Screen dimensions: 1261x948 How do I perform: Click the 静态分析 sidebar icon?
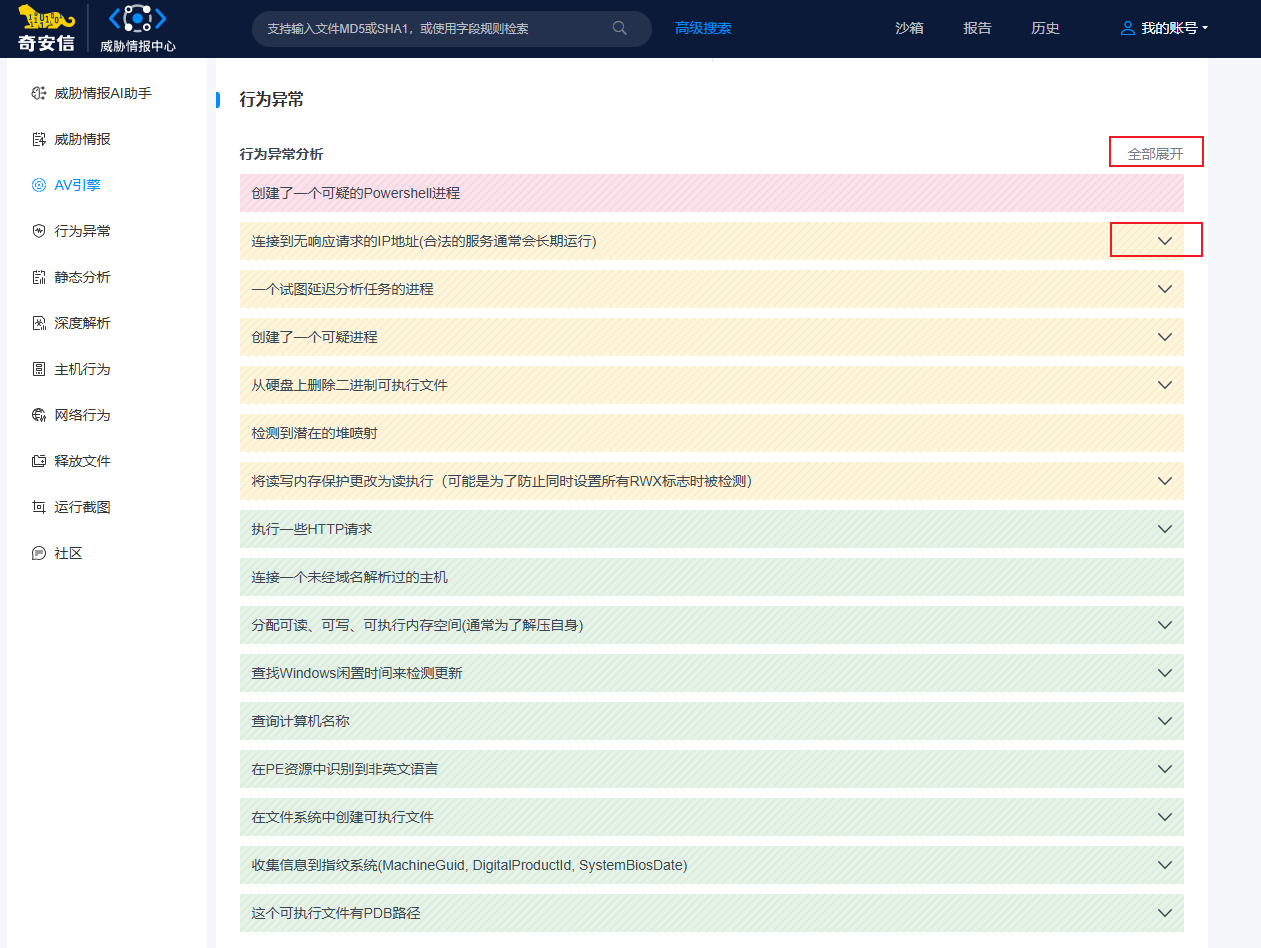pos(39,277)
